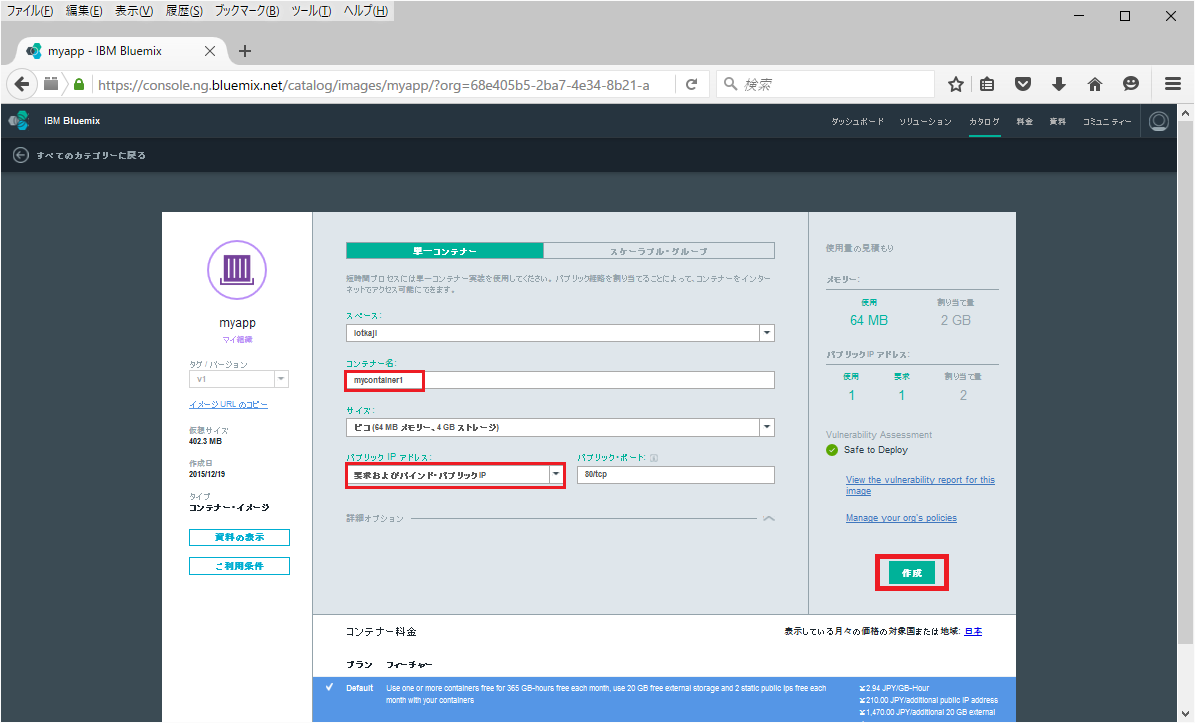Click the 資料の表示 button
This screenshot has width=1195, height=723.
pyautogui.click(x=239, y=537)
